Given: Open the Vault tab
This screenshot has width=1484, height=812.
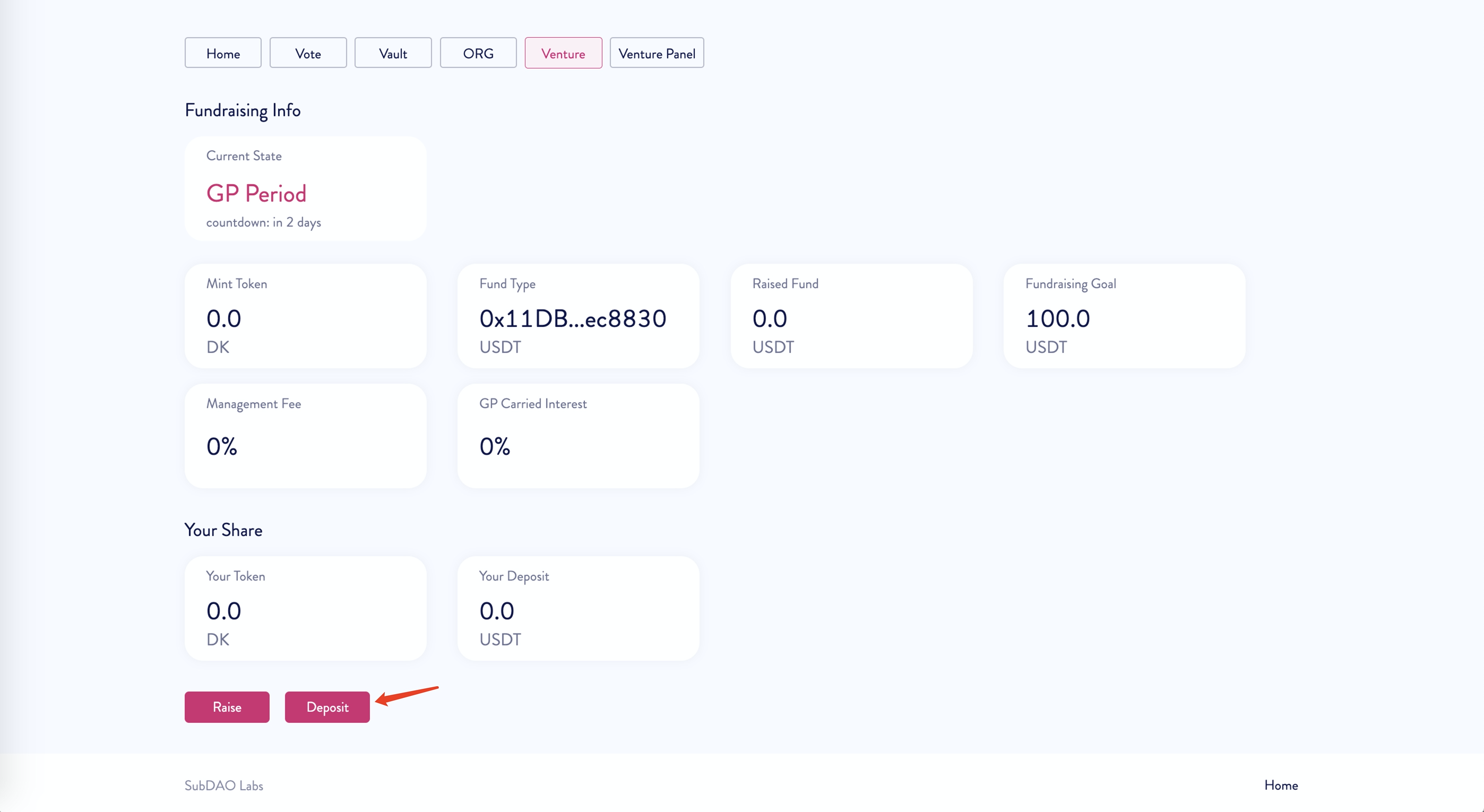Looking at the screenshot, I should tap(393, 53).
